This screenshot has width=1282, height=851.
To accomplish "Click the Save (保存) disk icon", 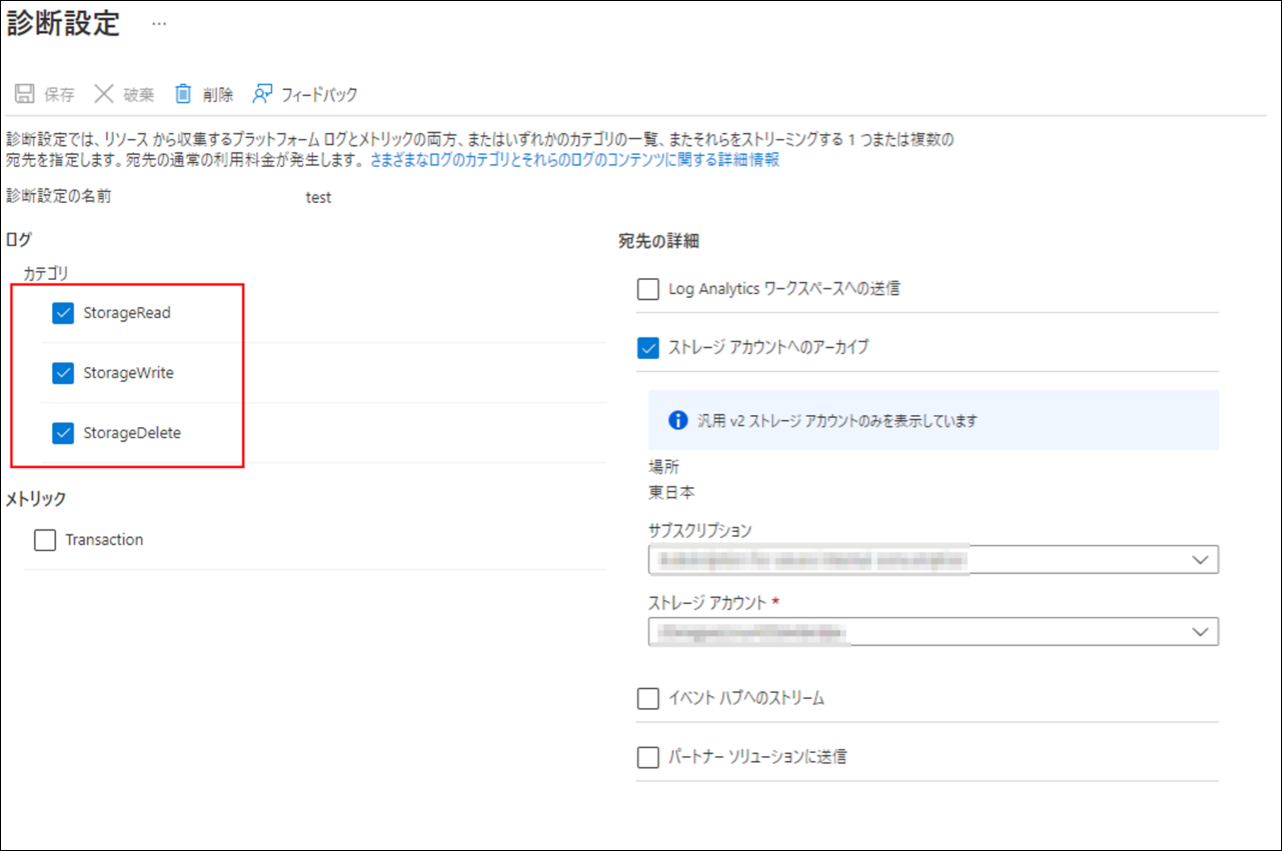I will click(x=23, y=93).
